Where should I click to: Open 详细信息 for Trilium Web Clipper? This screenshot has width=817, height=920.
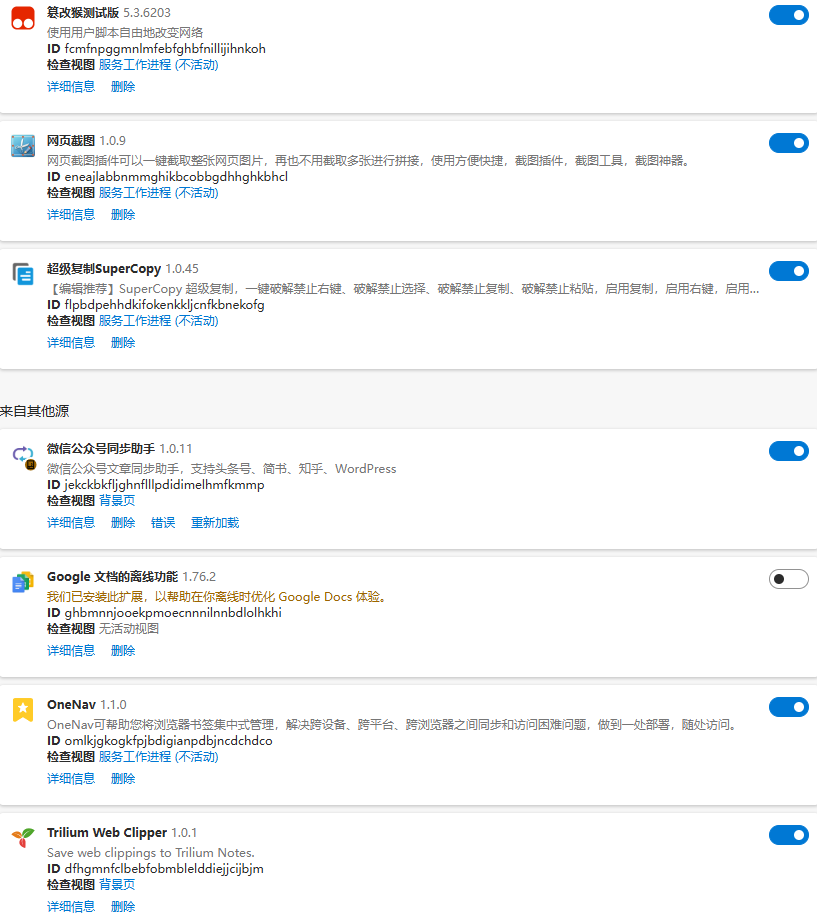click(71, 907)
